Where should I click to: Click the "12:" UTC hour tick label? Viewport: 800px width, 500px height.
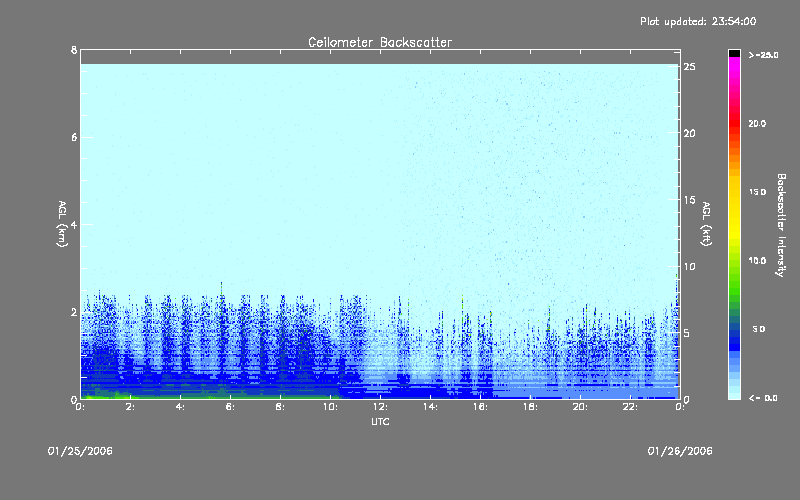point(380,407)
